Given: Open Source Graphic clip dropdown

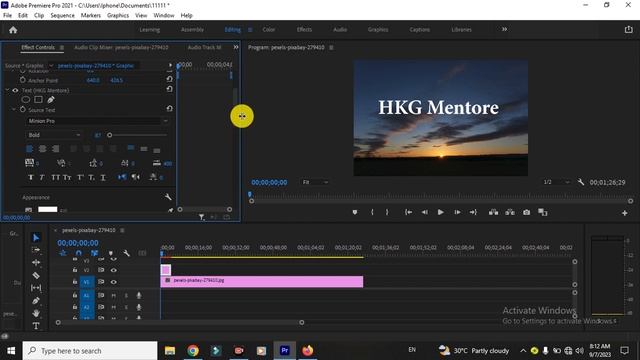Looking at the screenshot, I should tap(51, 65).
